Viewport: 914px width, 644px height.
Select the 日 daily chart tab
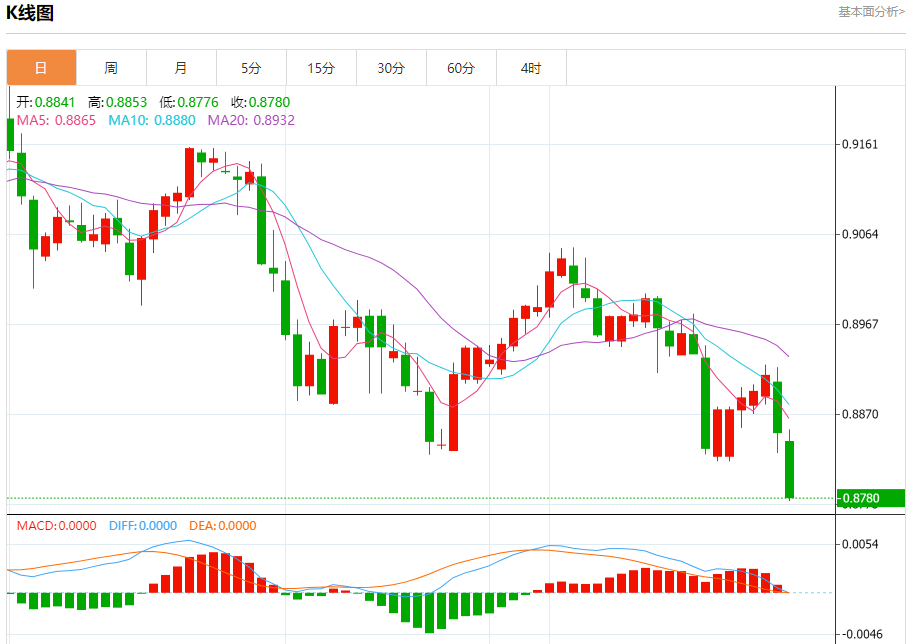(41, 68)
